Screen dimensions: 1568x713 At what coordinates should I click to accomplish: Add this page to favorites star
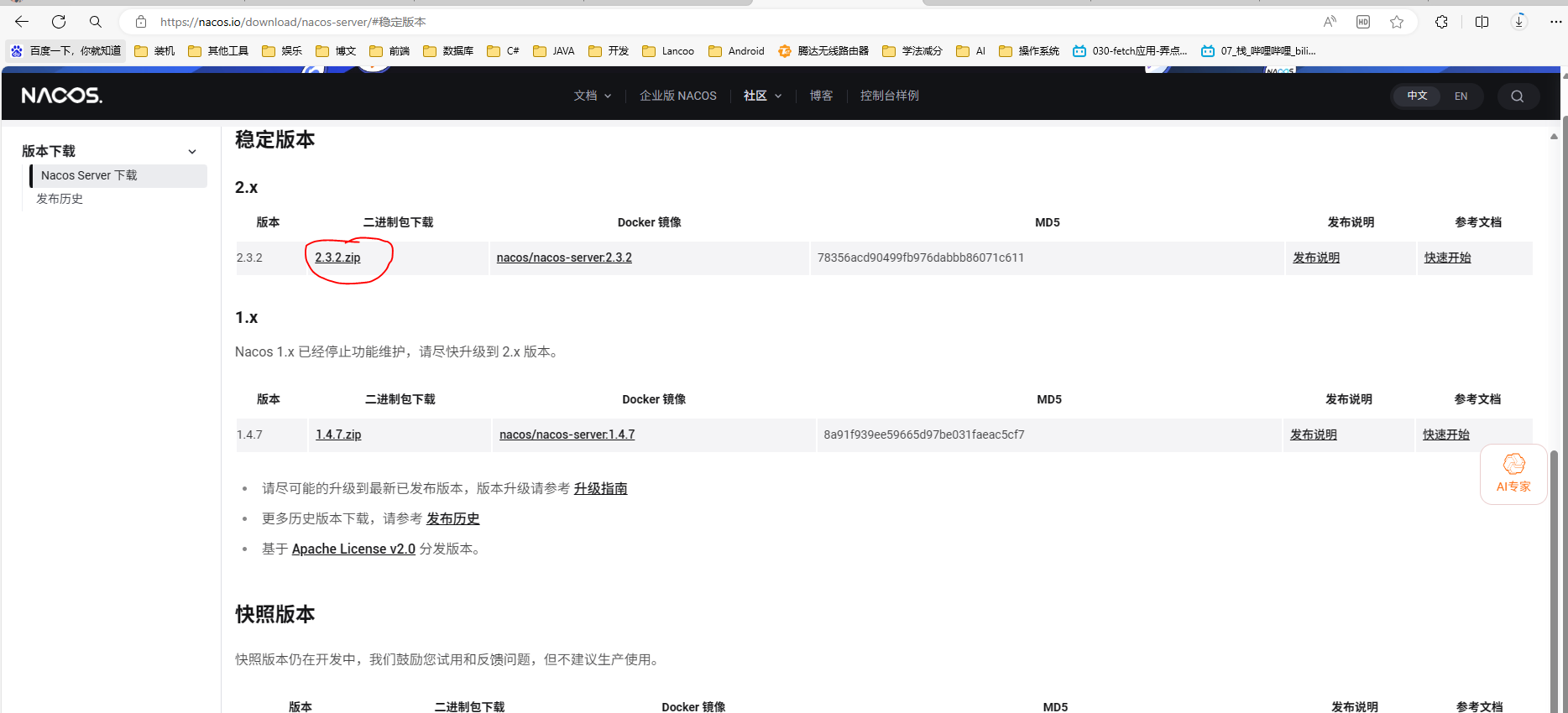[1397, 22]
